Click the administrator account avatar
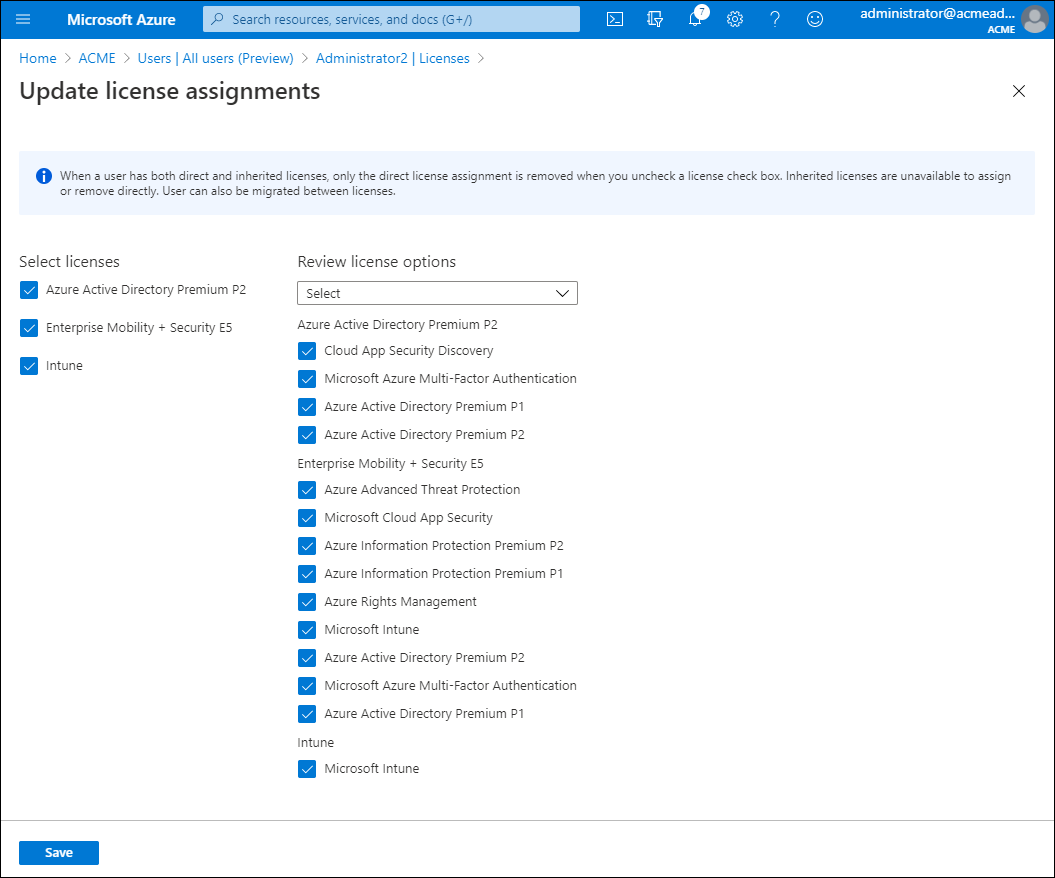Image resolution: width=1055 pixels, height=878 pixels. click(x=1034, y=19)
